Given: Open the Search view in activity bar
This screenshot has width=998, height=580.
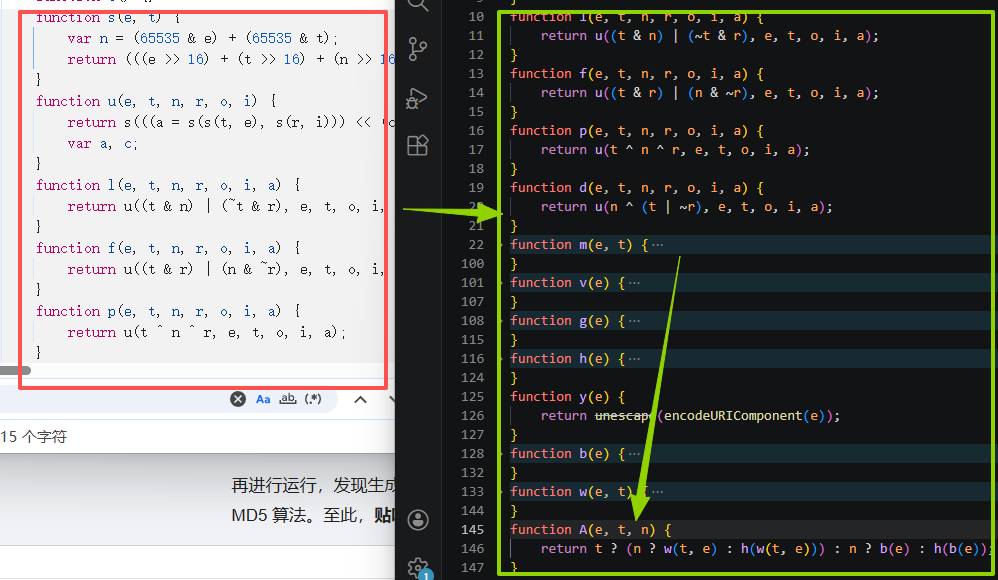Looking at the screenshot, I should pyautogui.click(x=418, y=5).
